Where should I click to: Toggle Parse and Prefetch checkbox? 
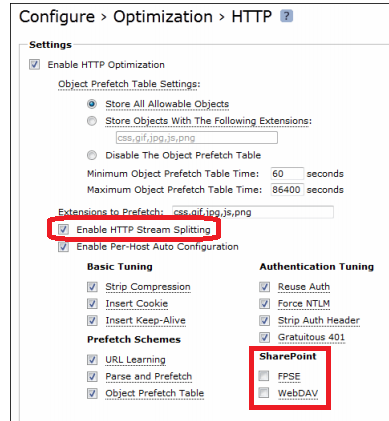(92, 377)
